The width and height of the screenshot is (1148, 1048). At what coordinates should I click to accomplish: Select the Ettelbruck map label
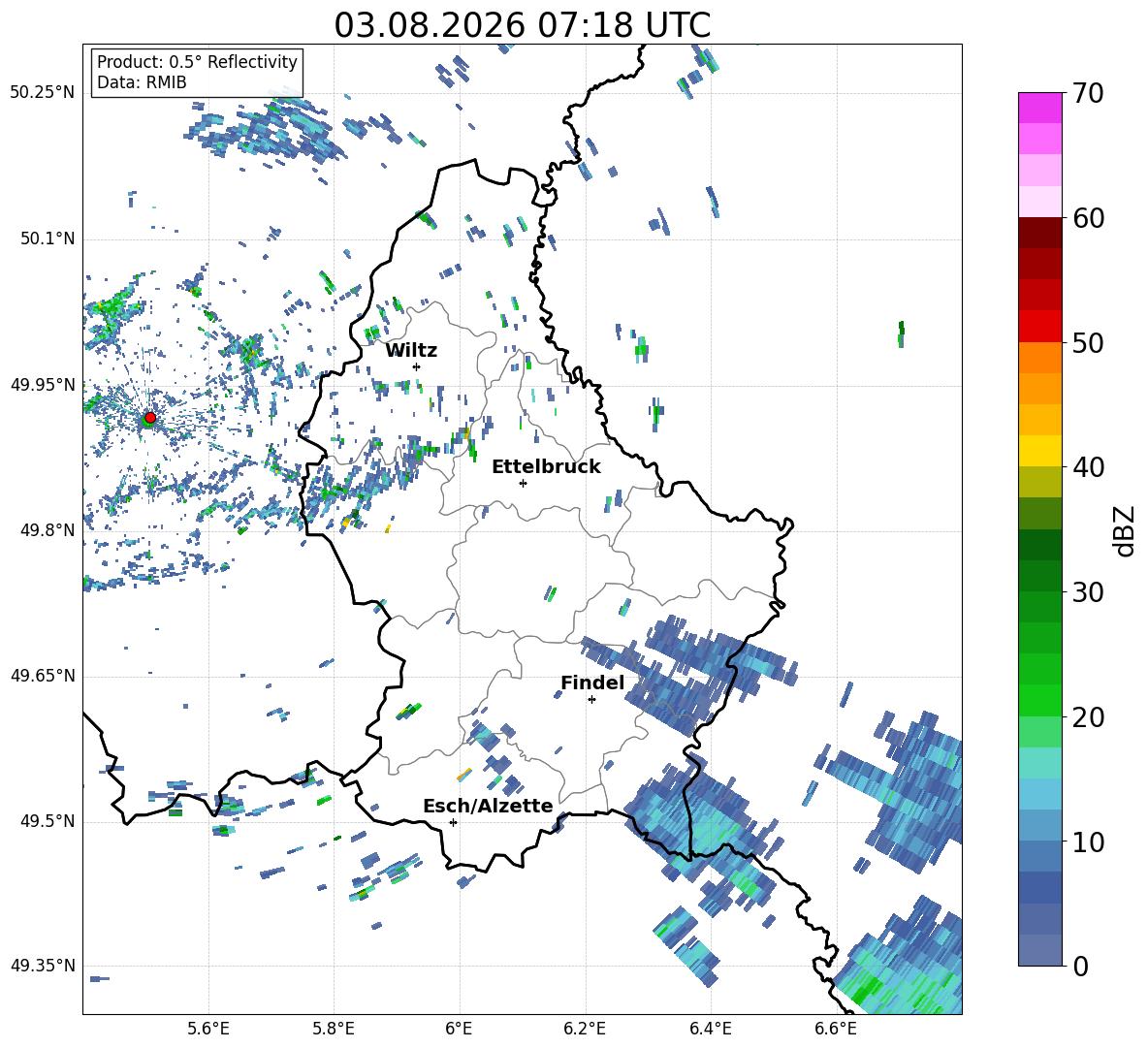[546, 467]
